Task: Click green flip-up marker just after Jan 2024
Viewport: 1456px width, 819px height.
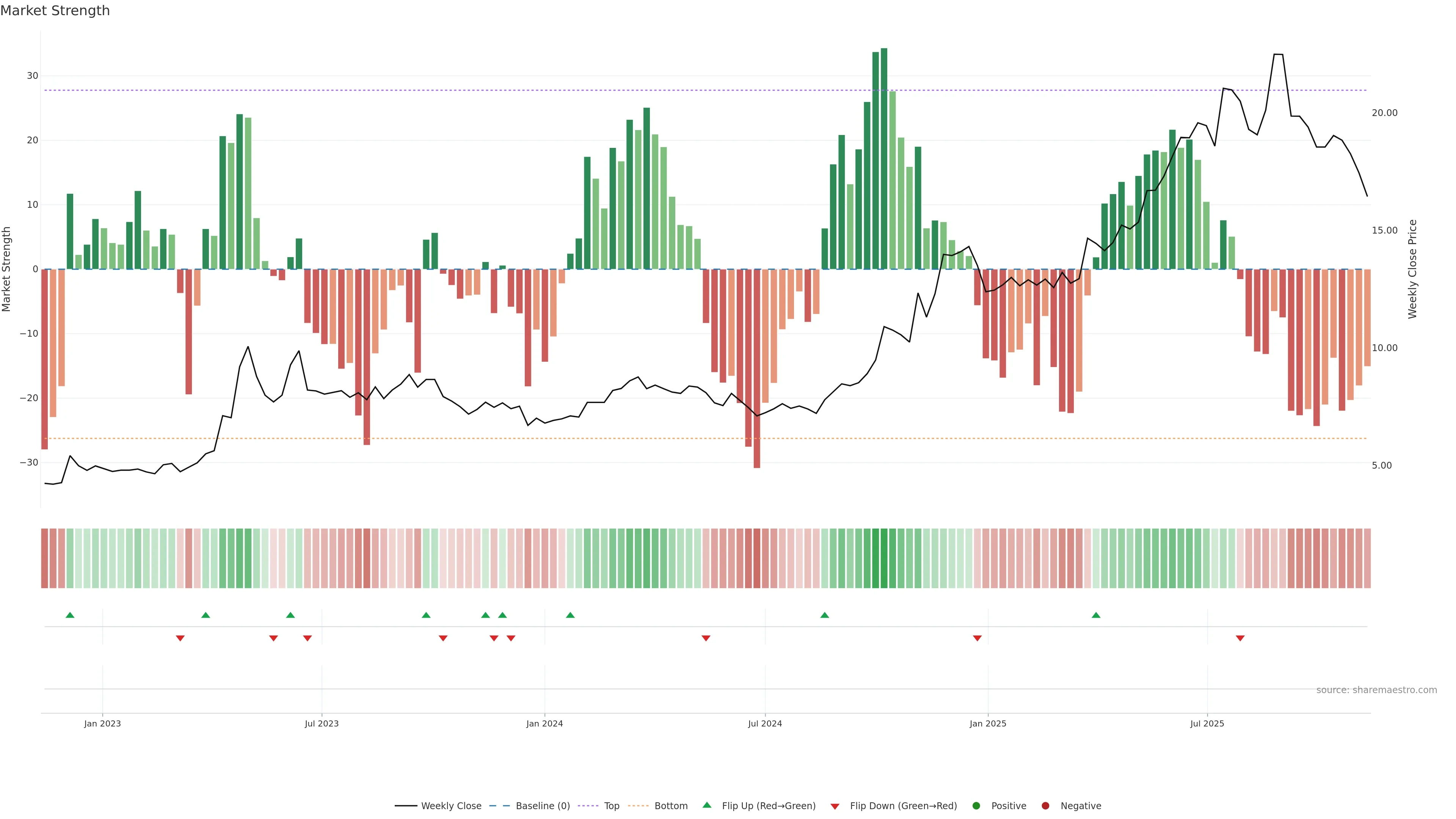Action: point(570,615)
